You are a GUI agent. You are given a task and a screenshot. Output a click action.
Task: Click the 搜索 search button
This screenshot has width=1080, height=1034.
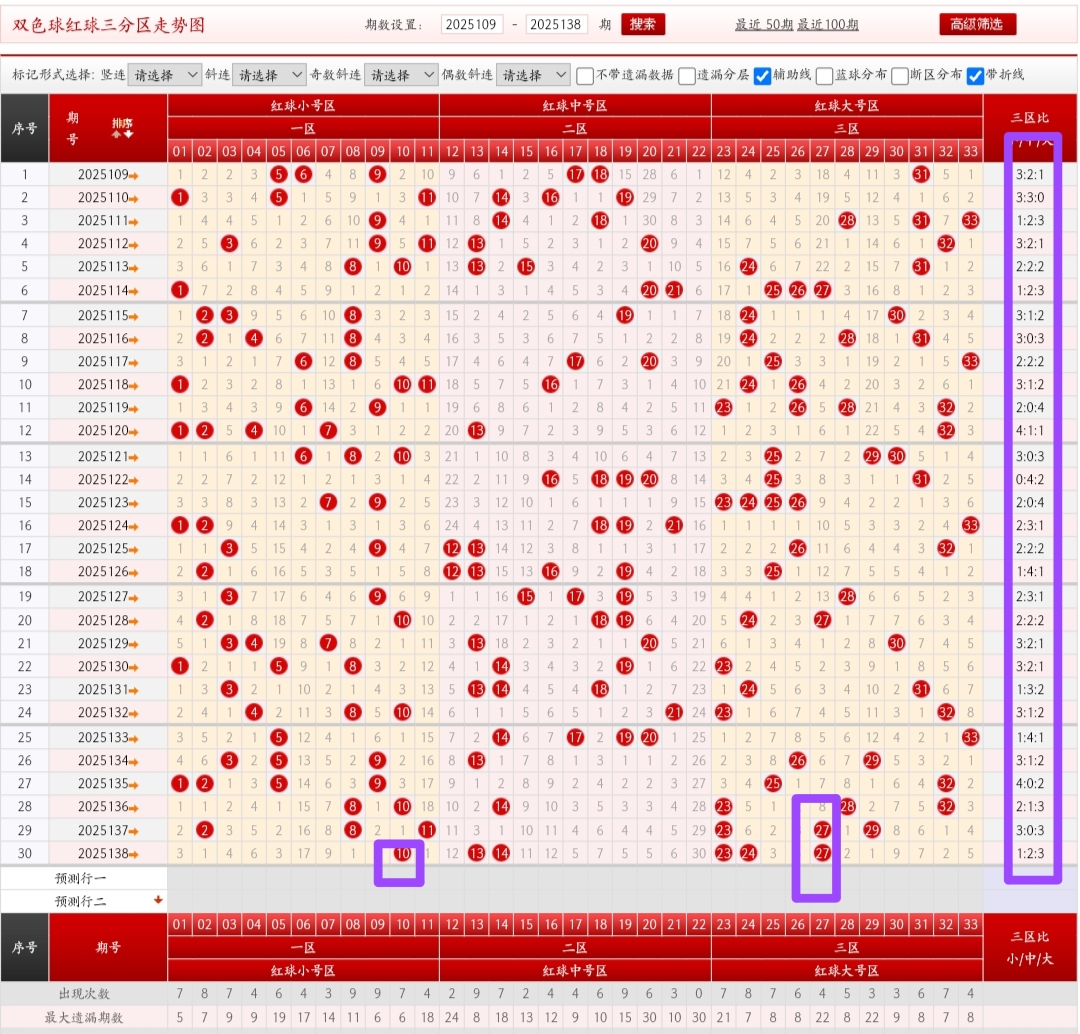pos(642,24)
